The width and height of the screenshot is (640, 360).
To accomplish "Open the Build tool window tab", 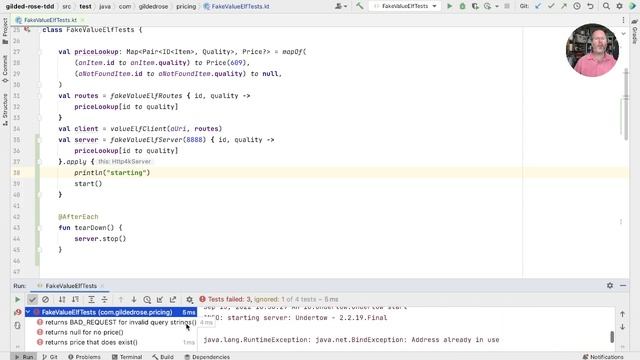I will click(163, 357).
